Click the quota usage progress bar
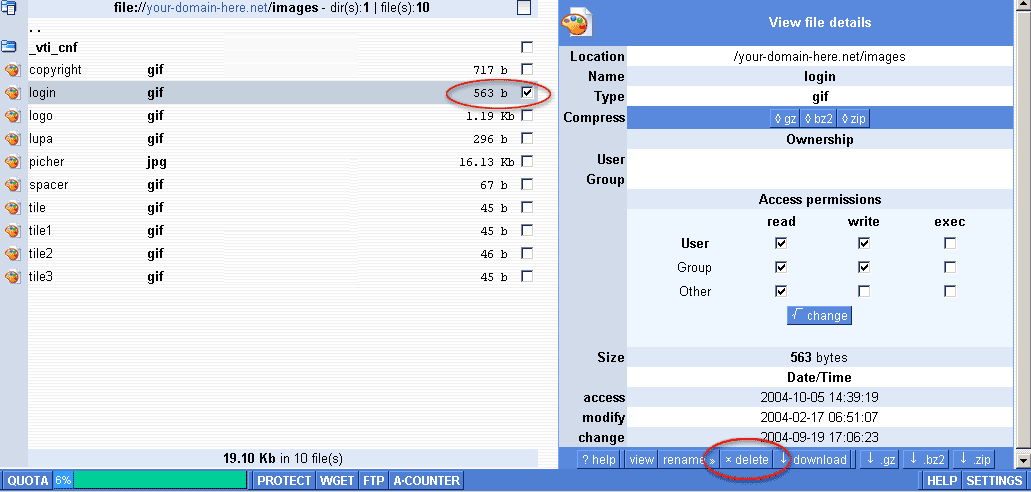Image resolution: width=1031 pixels, height=492 pixels. coord(160,481)
